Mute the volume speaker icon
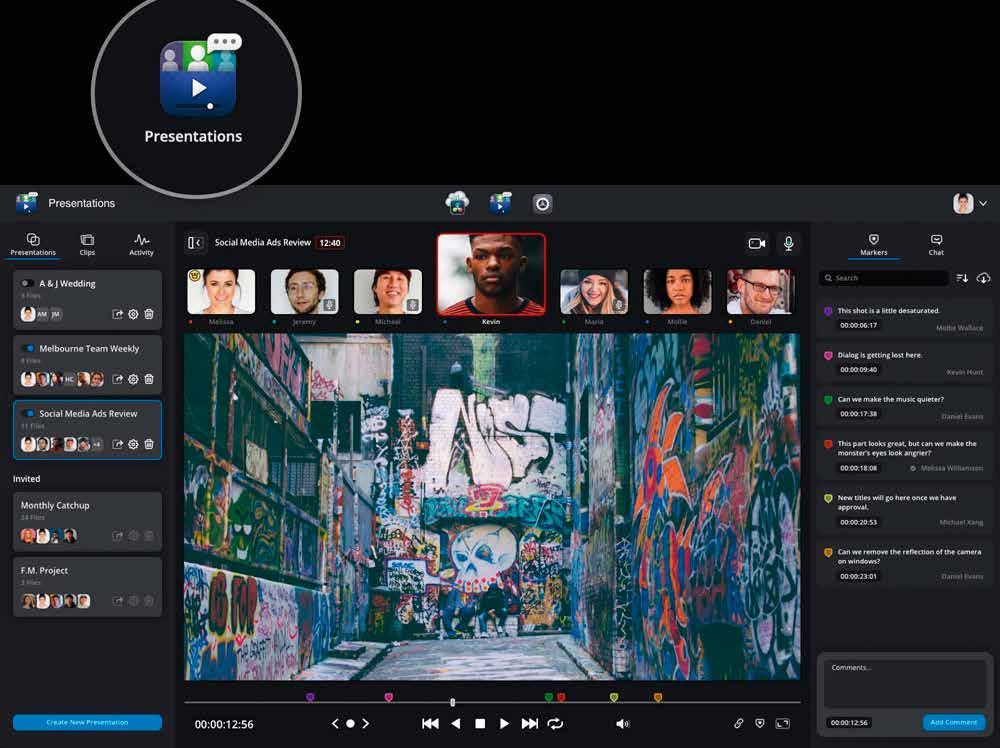Viewport: 1000px width, 748px height. point(622,723)
